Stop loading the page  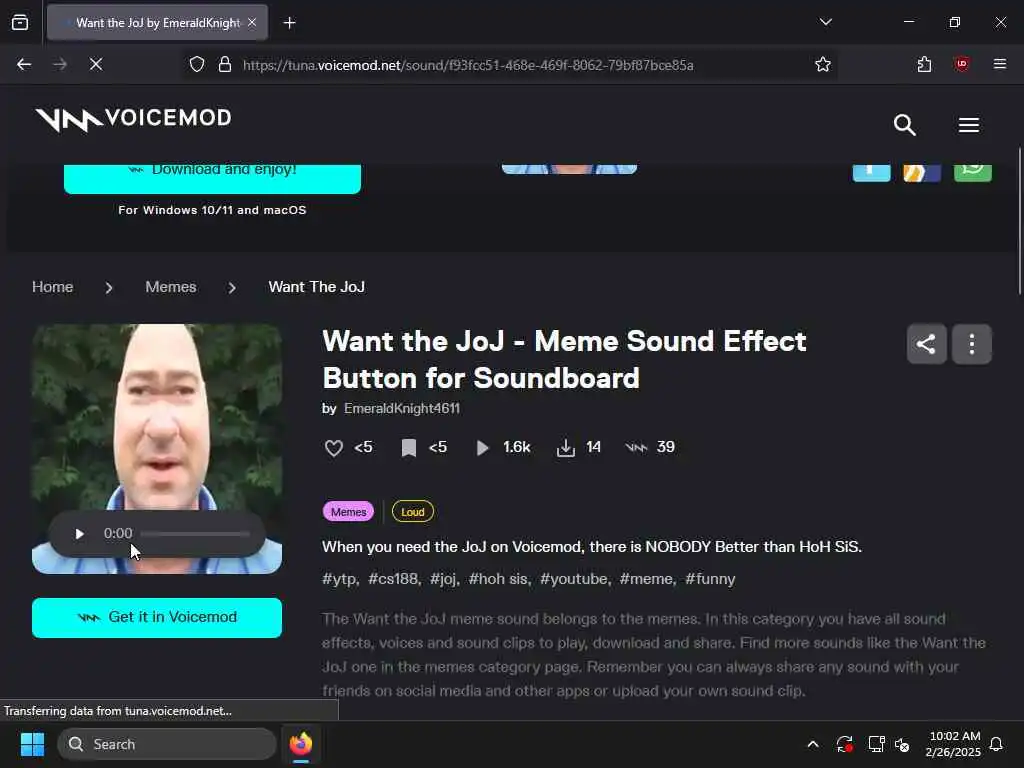(x=96, y=64)
